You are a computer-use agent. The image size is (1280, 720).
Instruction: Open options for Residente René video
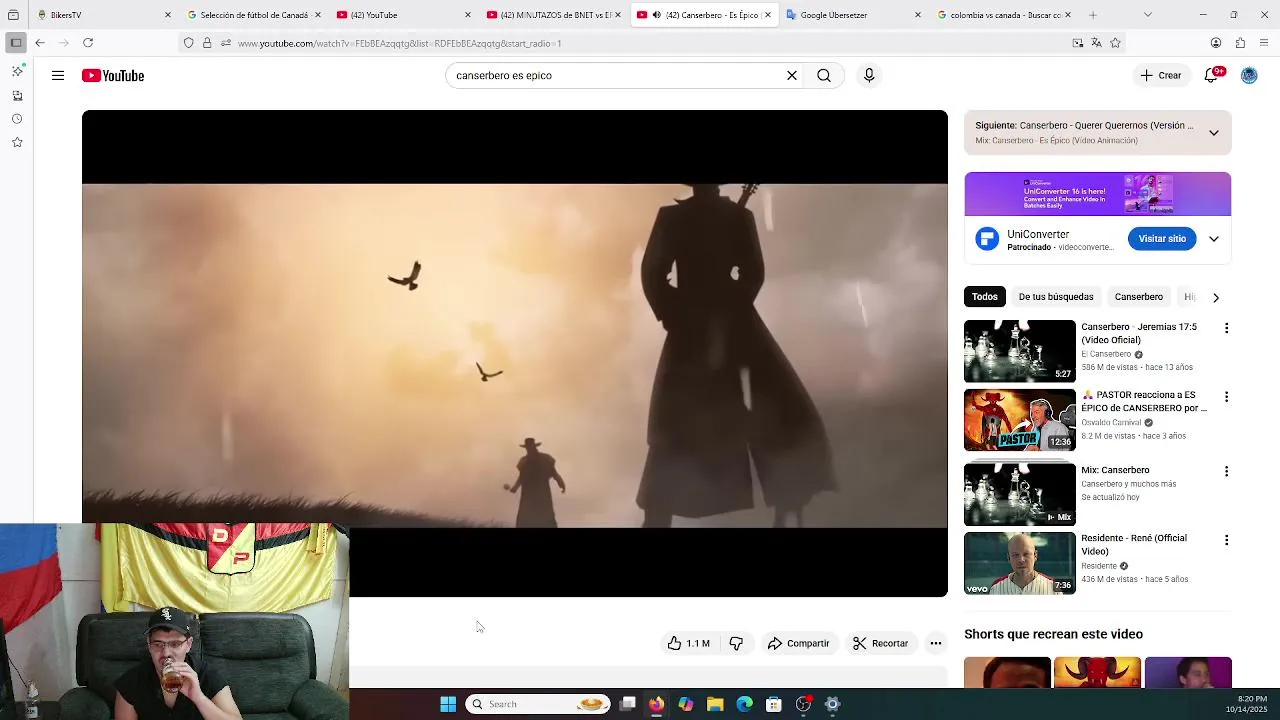click(x=1226, y=540)
